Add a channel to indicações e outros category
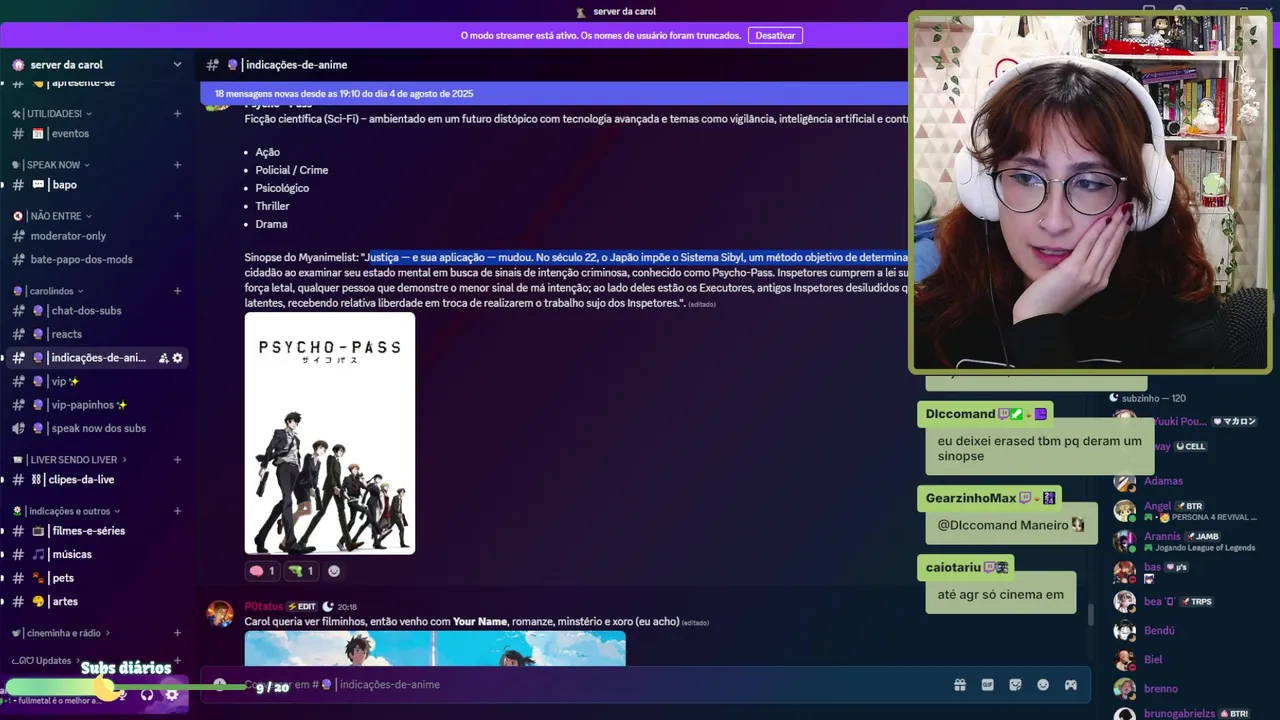The height and width of the screenshot is (720, 1280). click(x=177, y=511)
